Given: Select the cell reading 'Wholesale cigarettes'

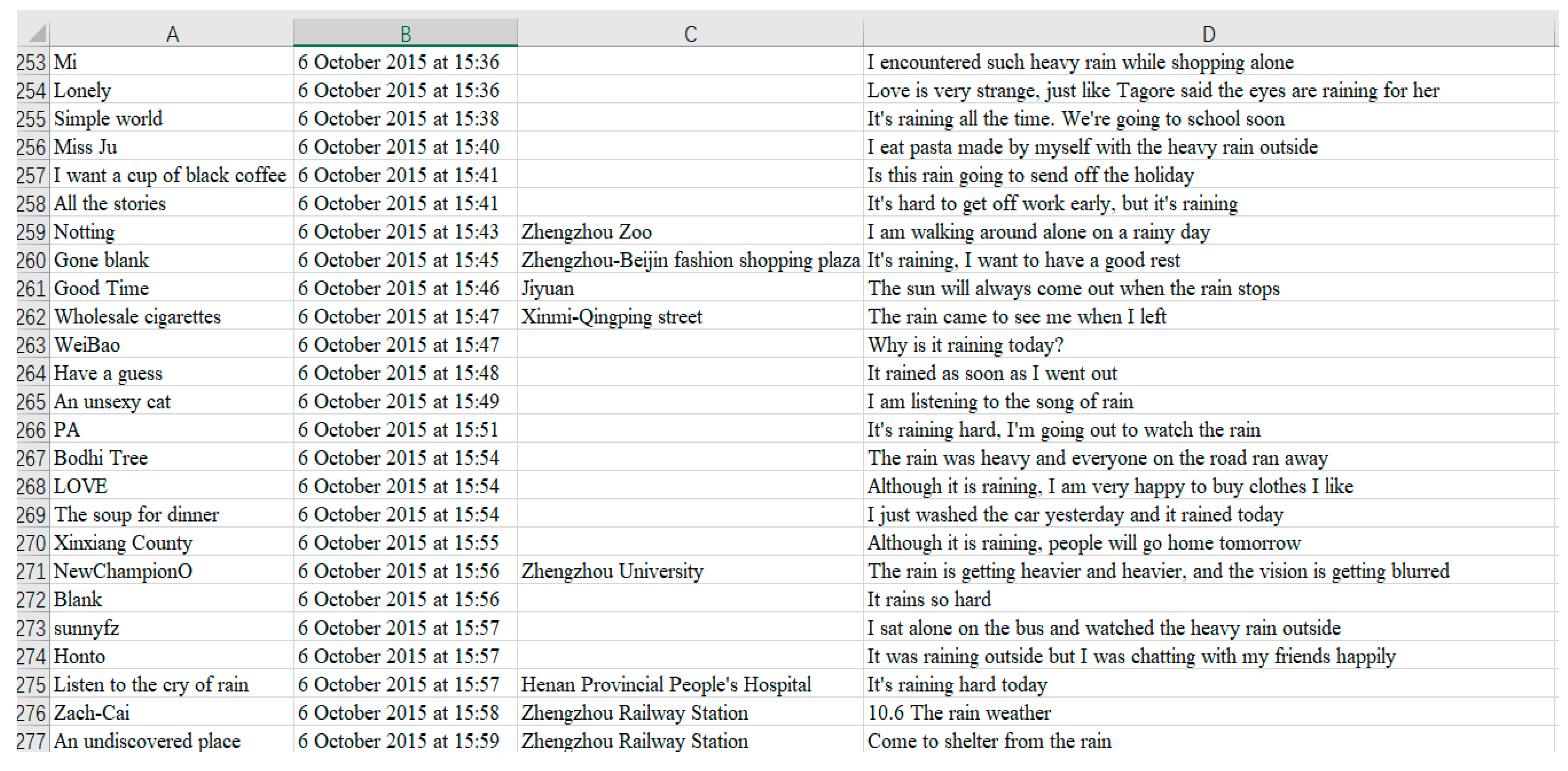Looking at the screenshot, I should click(x=138, y=316).
